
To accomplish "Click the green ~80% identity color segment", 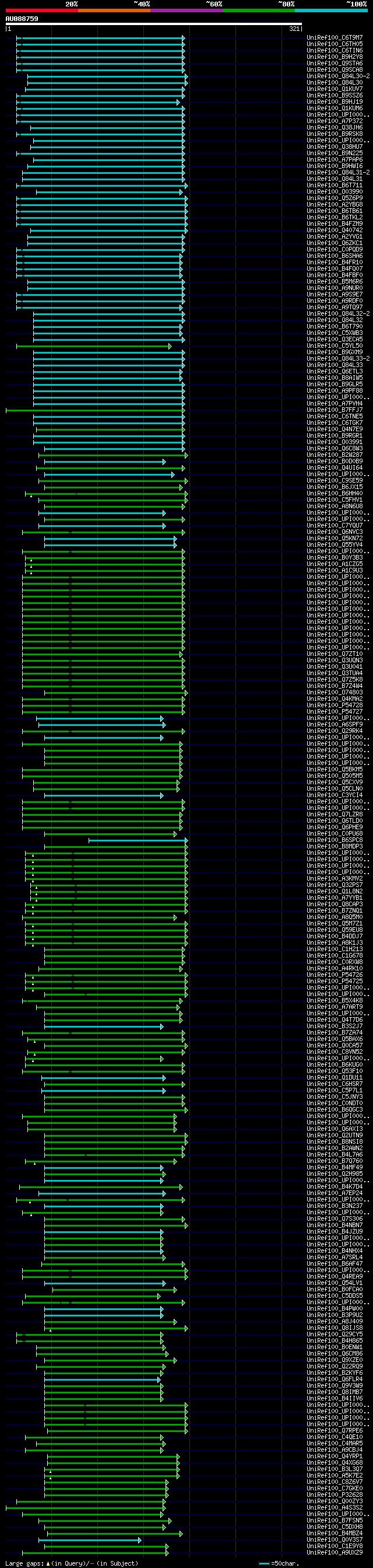I will pos(259,11).
